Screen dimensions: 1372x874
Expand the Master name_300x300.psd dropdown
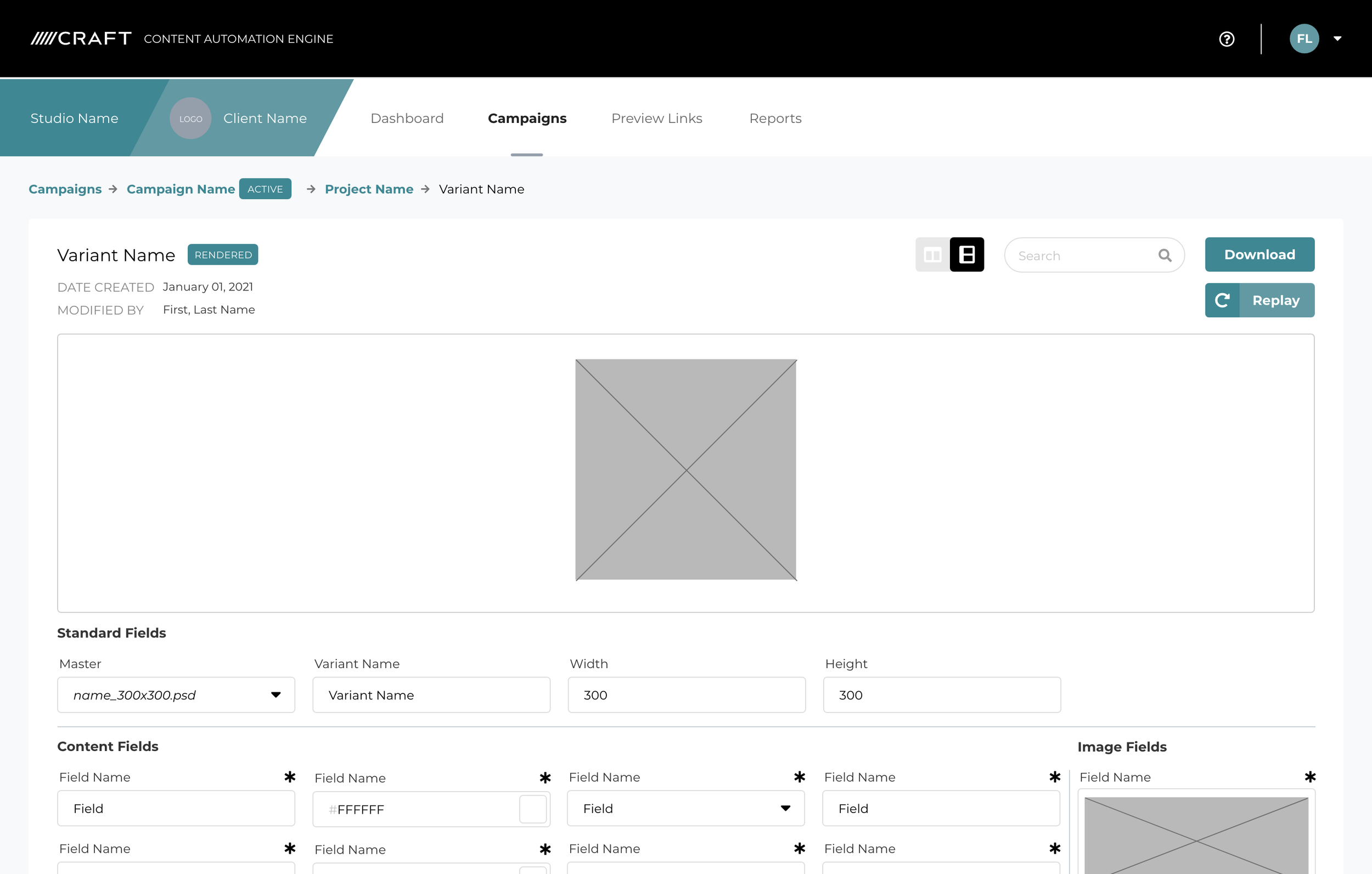click(x=275, y=695)
